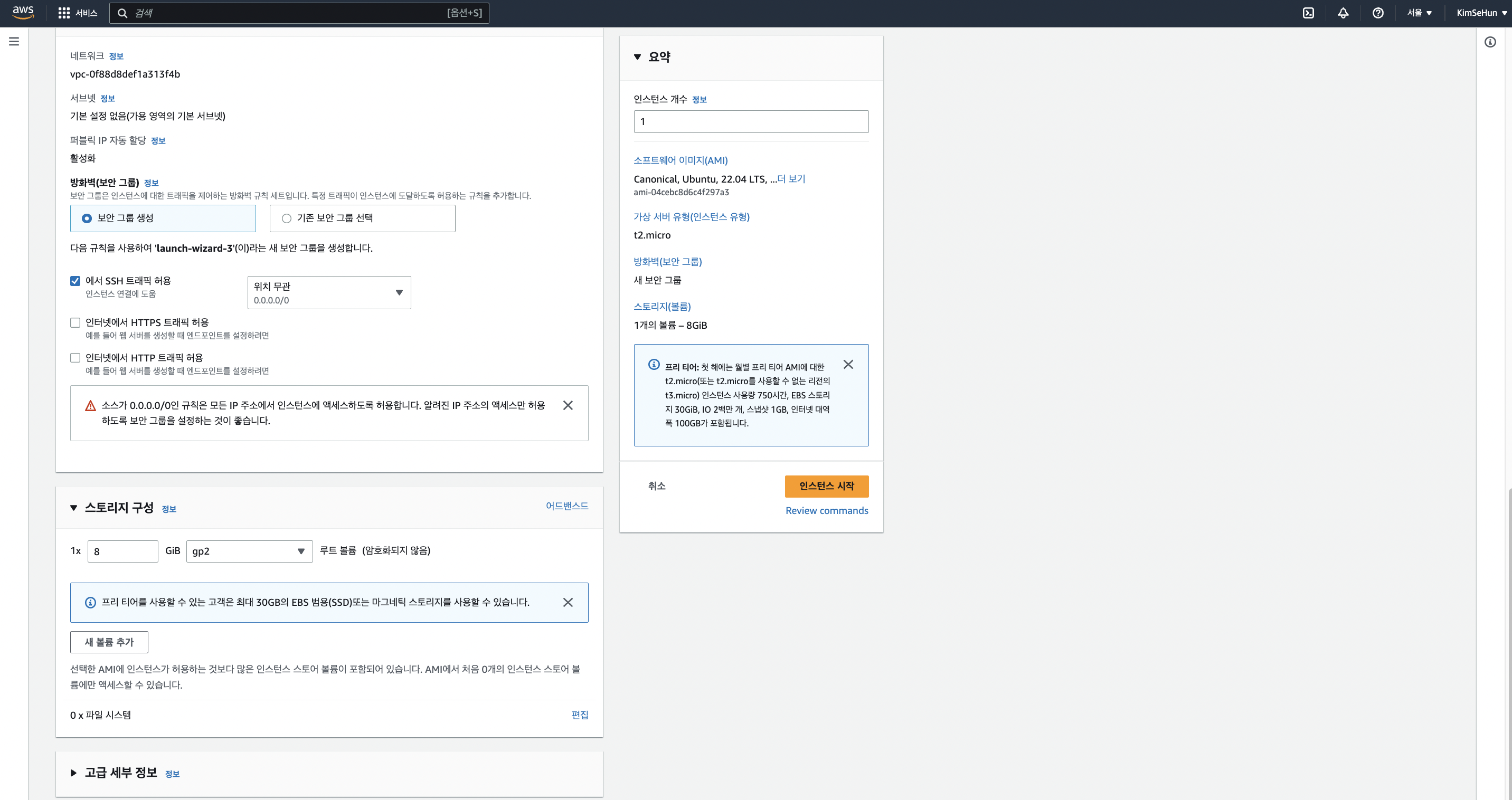The width and height of the screenshot is (1512, 800).
Task: Click the AWS logo home icon
Action: click(x=23, y=12)
